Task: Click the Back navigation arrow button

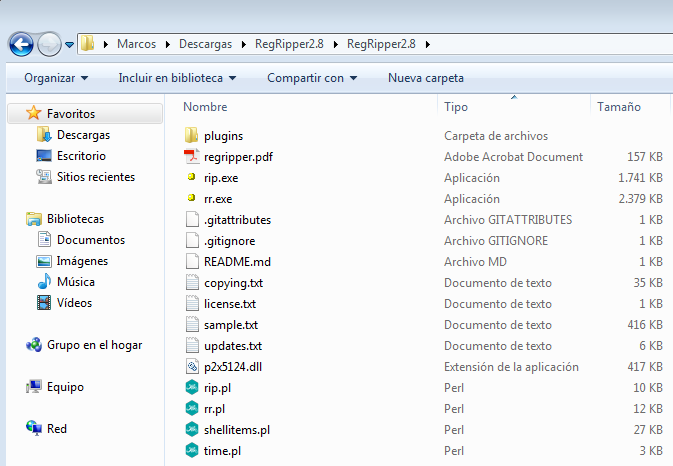Action: coord(21,44)
